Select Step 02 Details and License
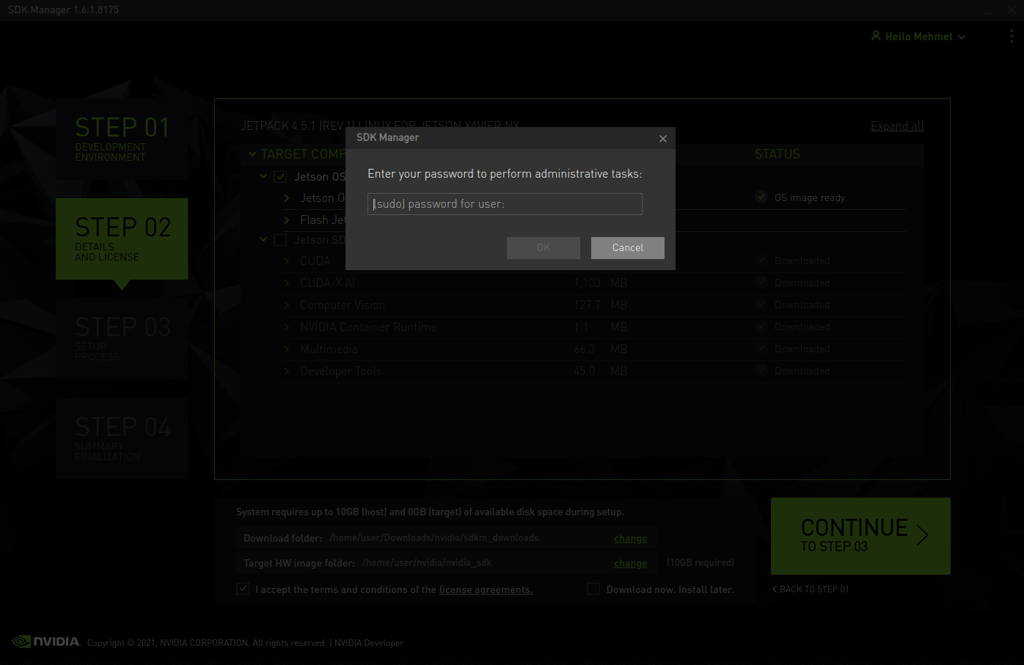This screenshot has height=665, width=1024. coord(122,238)
